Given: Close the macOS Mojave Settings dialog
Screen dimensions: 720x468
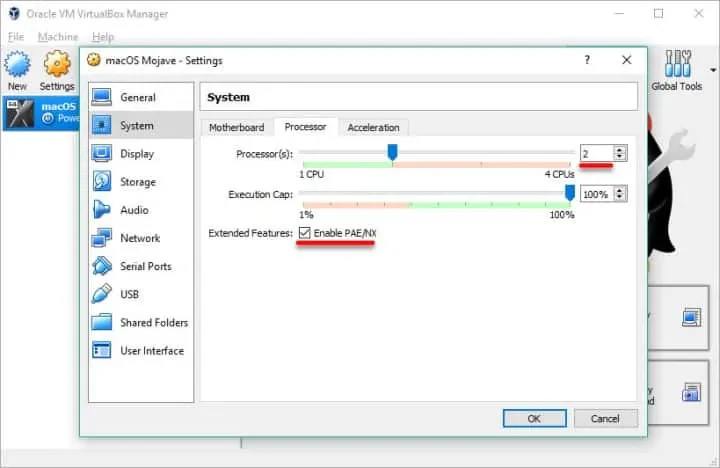Looking at the screenshot, I should [626, 60].
